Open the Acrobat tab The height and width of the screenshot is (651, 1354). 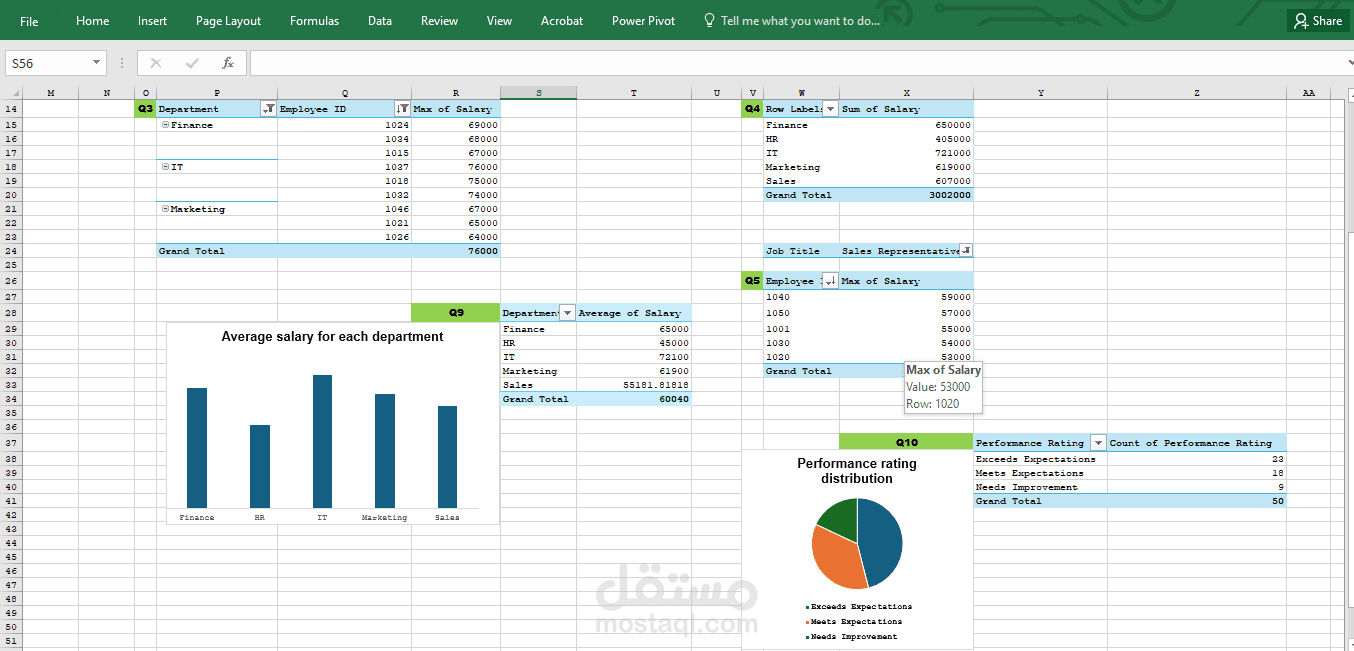(x=562, y=20)
